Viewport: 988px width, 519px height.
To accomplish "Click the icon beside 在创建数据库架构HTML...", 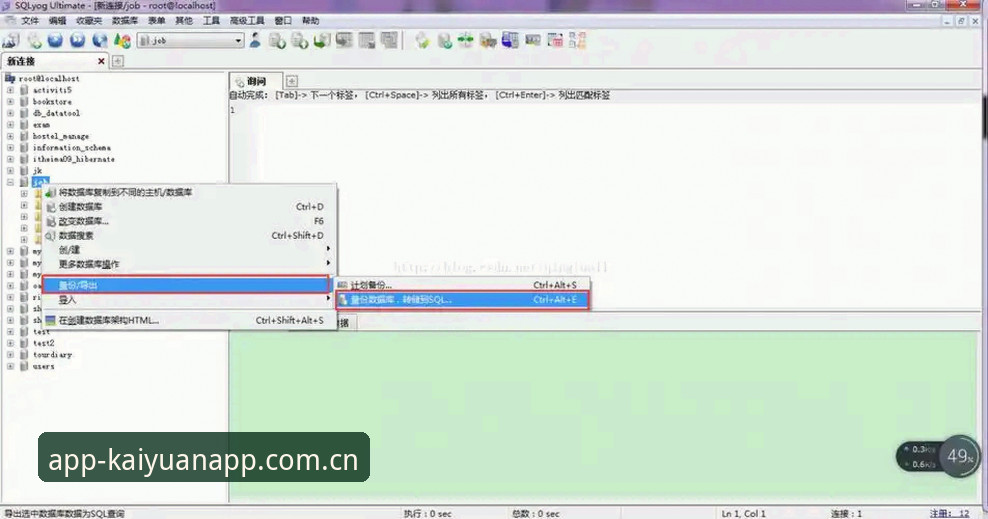I will (50, 321).
